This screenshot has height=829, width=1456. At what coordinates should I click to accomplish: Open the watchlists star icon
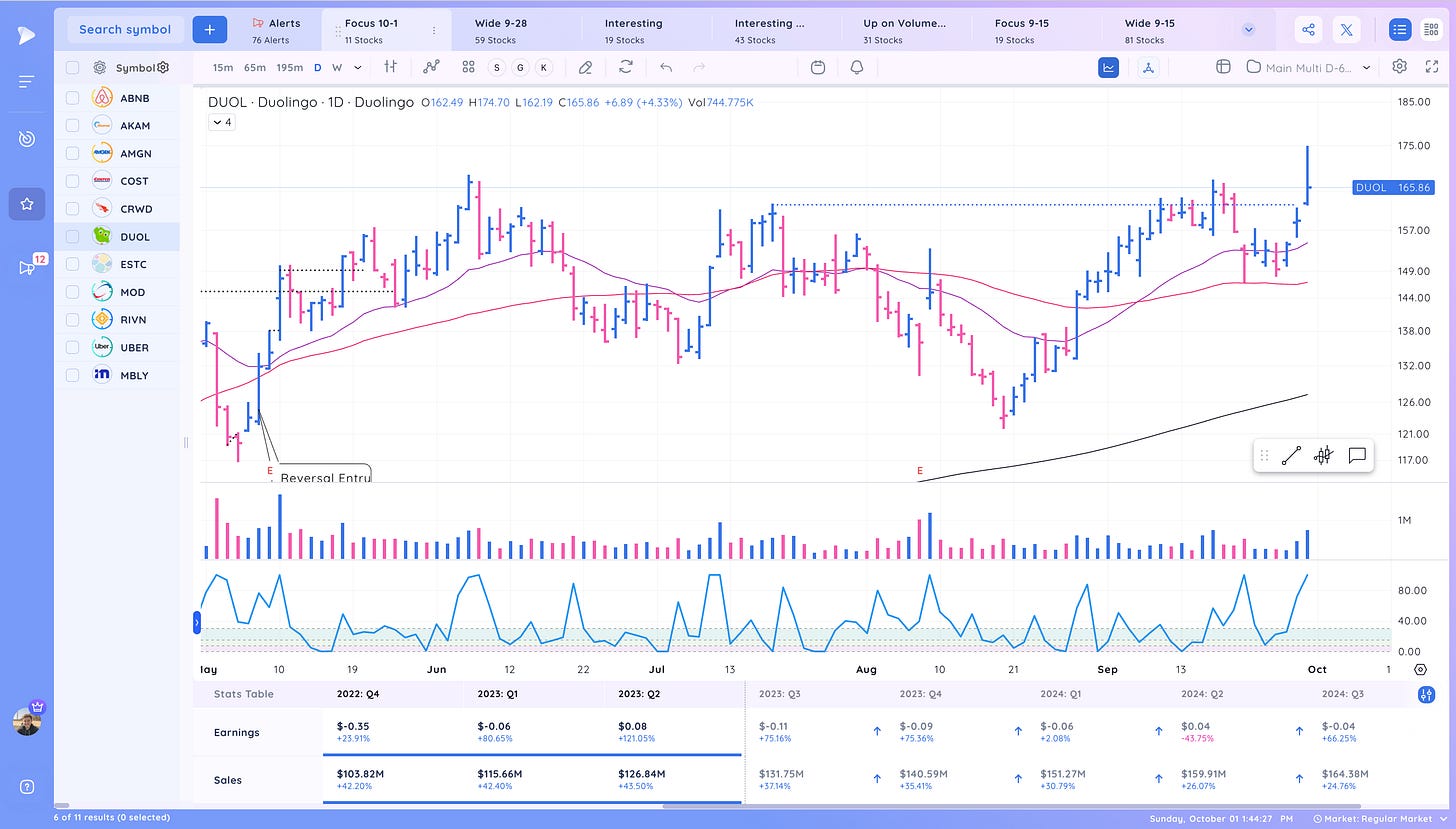tap(27, 204)
